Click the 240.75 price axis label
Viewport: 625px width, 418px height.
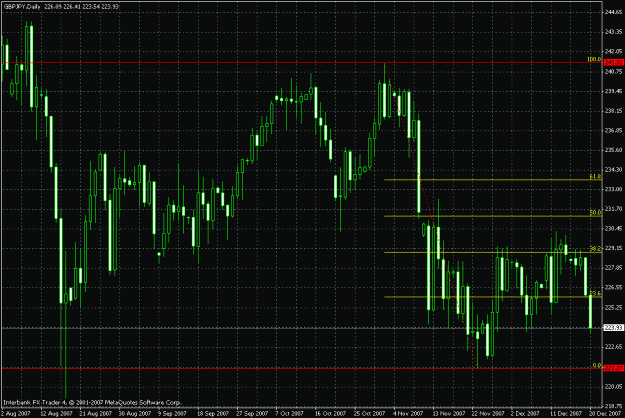(613, 72)
